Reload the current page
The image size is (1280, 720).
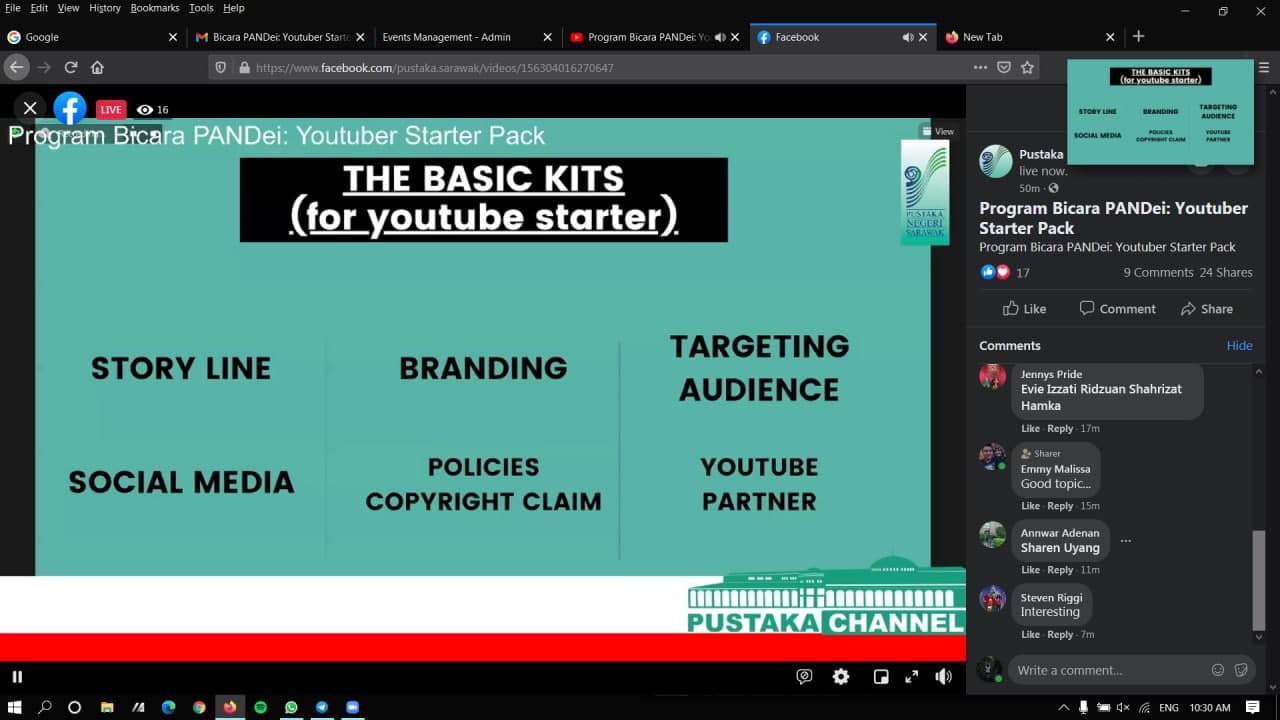[71, 68]
